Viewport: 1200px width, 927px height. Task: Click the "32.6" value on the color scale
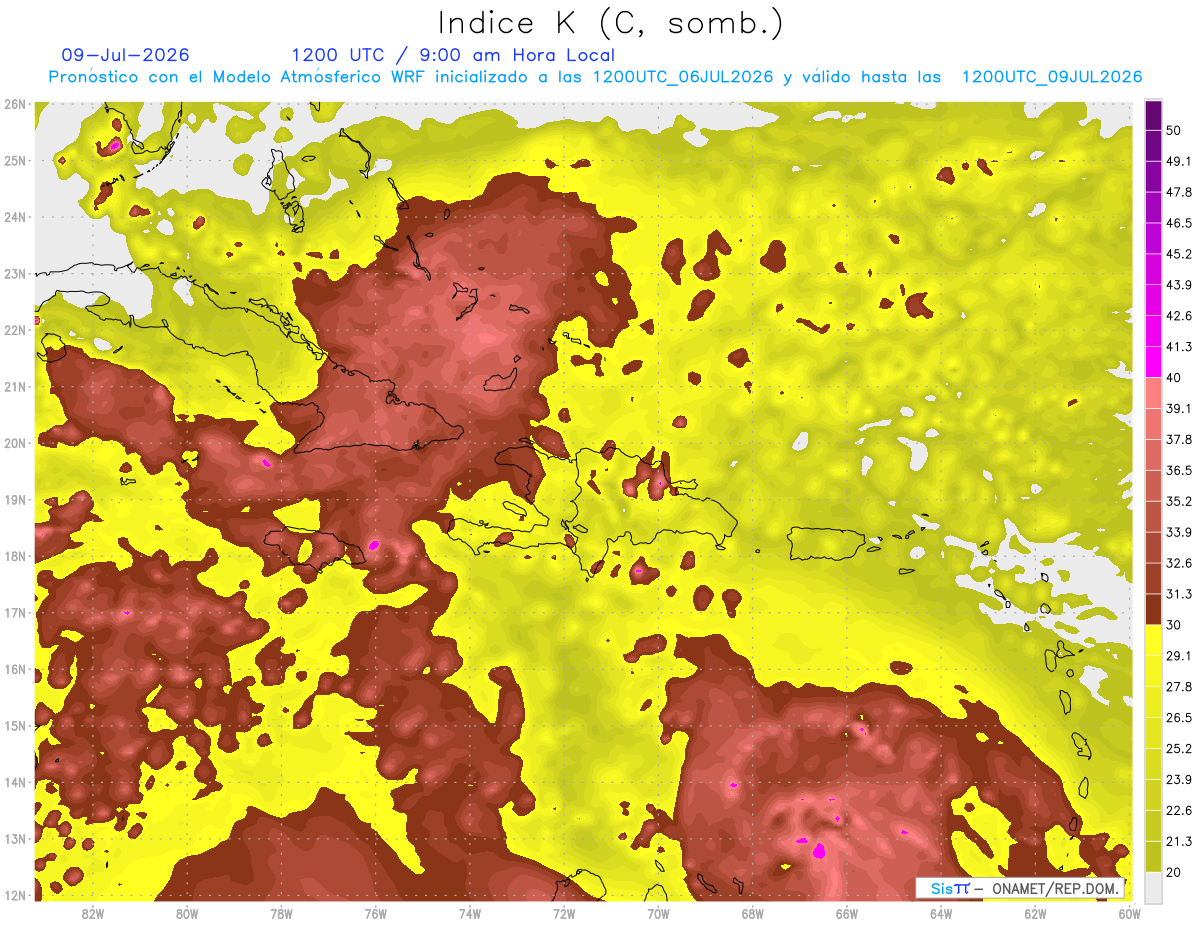click(1179, 563)
